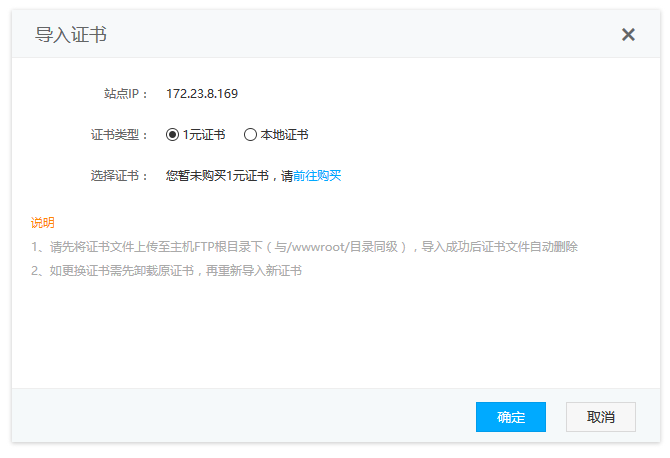Confirm with the 确定 button
This screenshot has width=670, height=458.
[511, 417]
